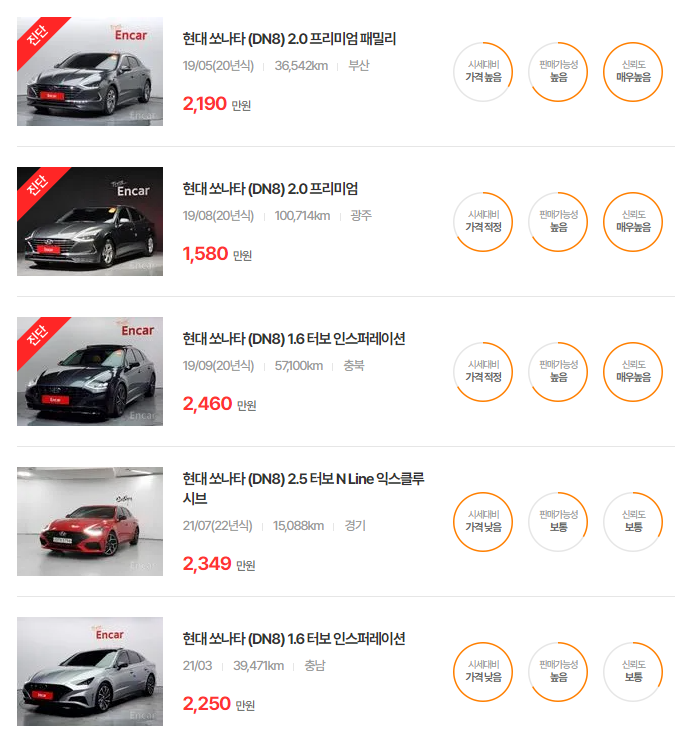The width and height of the screenshot is (675, 738).
Task: Open the 2.5 터보 N Line 익스클루시브 listing title
Action: pos(303,488)
